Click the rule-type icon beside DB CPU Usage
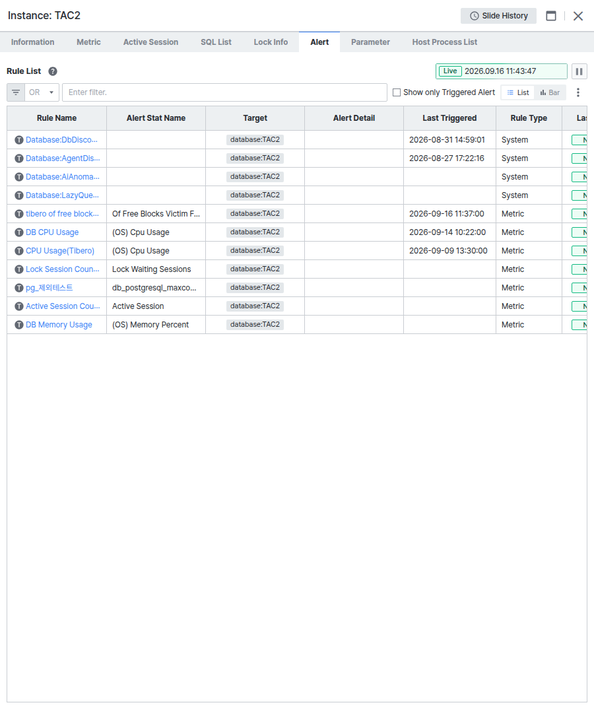Image resolution: width=594 pixels, height=713 pixels. coord(19,232)
